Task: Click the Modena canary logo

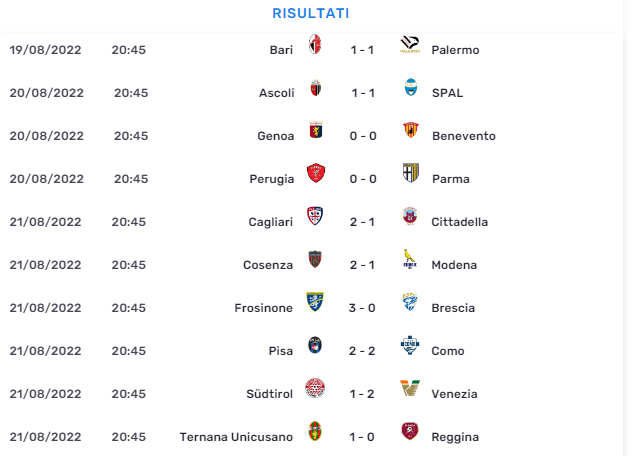Action: [x=410, y=259]
